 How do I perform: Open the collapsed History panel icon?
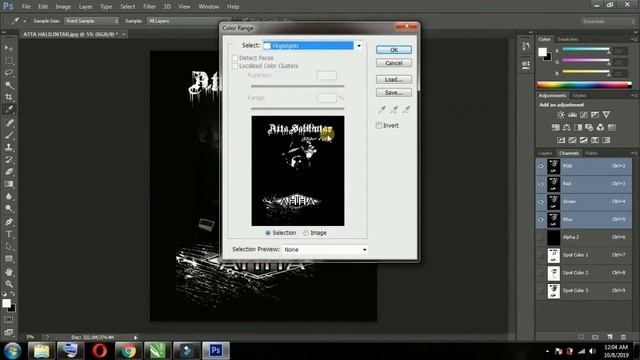click(x=526, y=46)
